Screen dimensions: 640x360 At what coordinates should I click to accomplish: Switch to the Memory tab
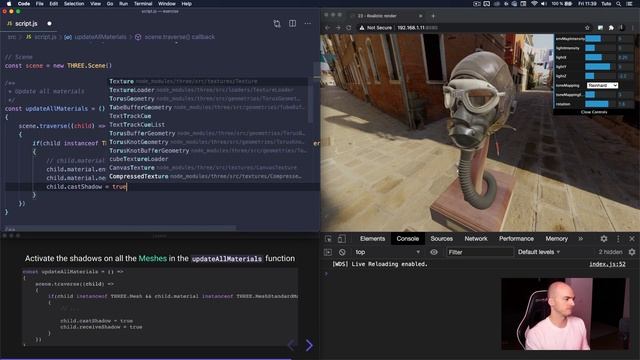(556, 239)
